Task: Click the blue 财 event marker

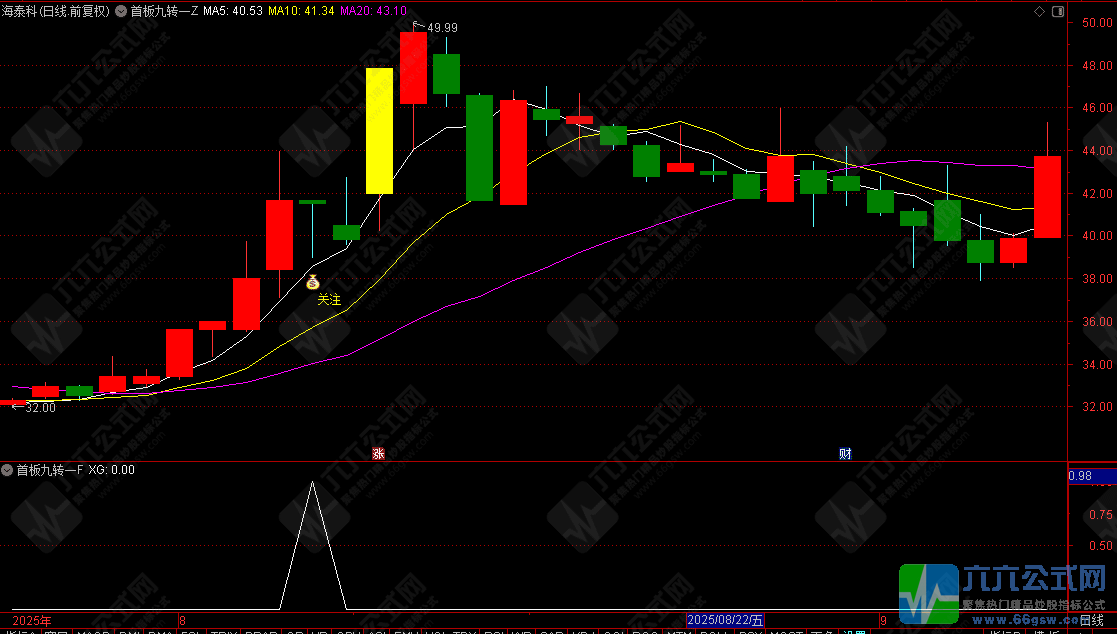Action: [845, 453]
